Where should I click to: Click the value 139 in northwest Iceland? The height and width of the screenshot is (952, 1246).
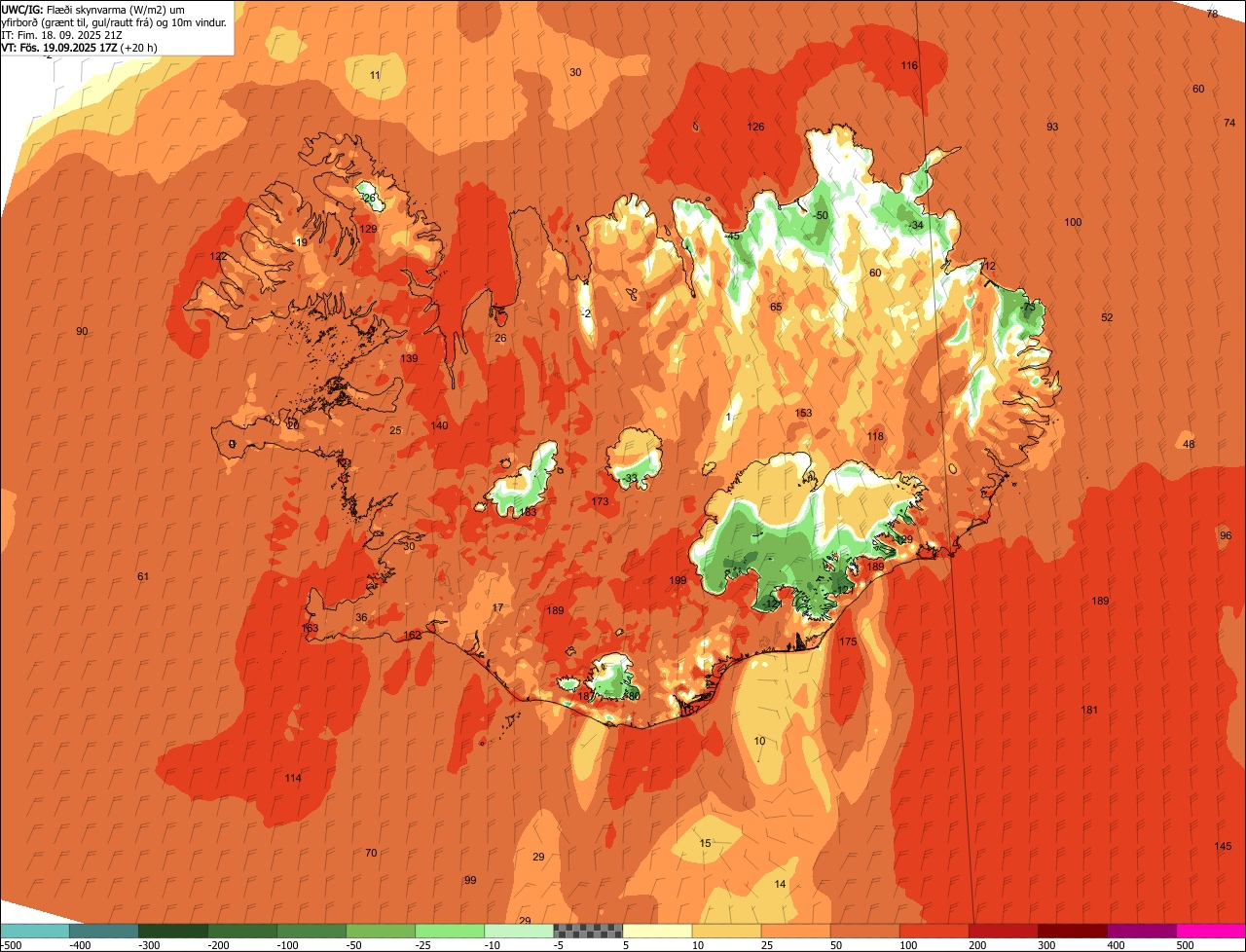[x=409, y=359]
